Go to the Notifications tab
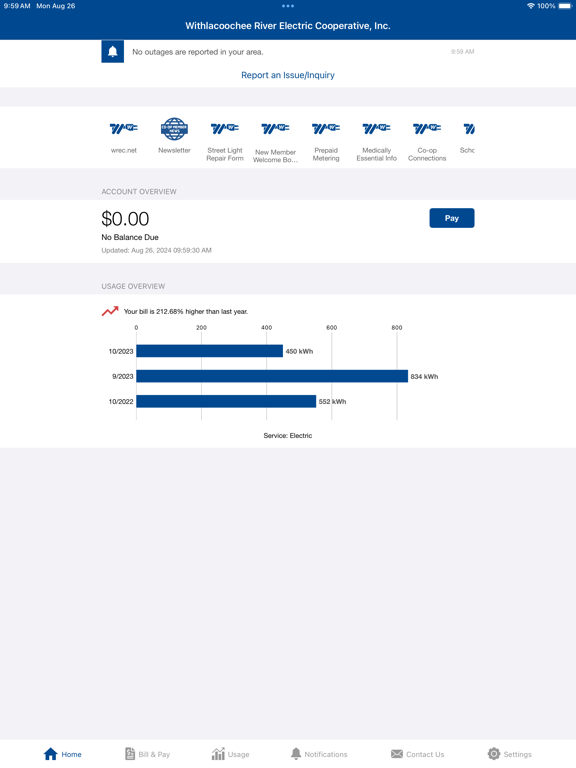This screenshot has width=576, height=768. point(319,754)
